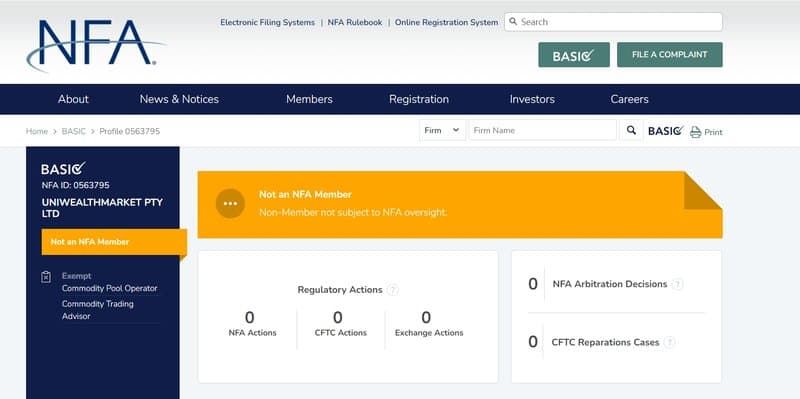Screen dimensions: 800x399
Task: Click CFTC Reparations Cases label
Action: click(x=605, y=342)
